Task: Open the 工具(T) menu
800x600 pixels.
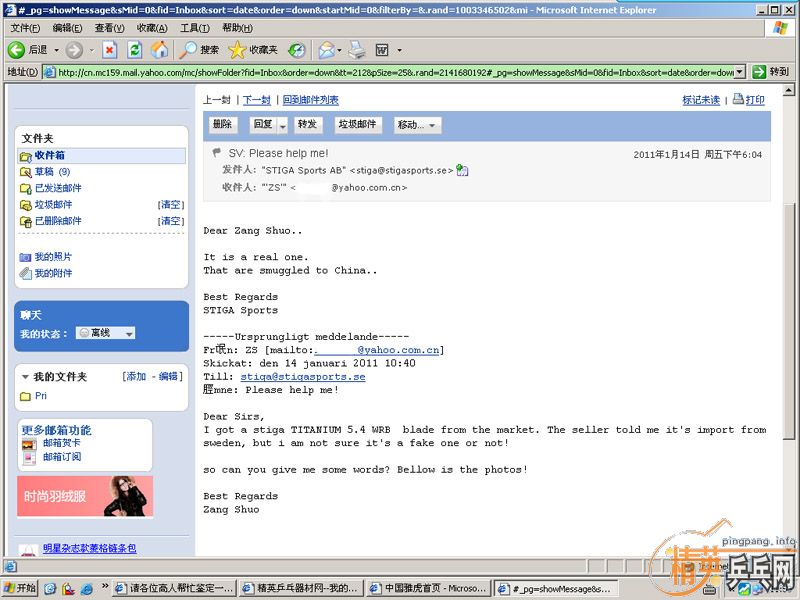Action: [x=194, y=28]
